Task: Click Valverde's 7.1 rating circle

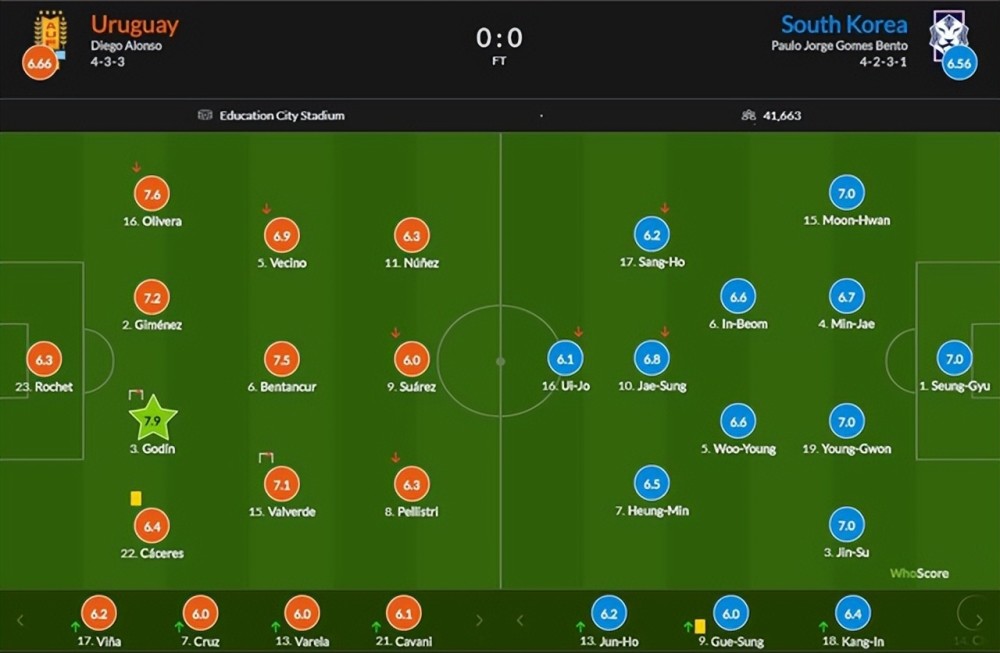Action: pos(282,485)
